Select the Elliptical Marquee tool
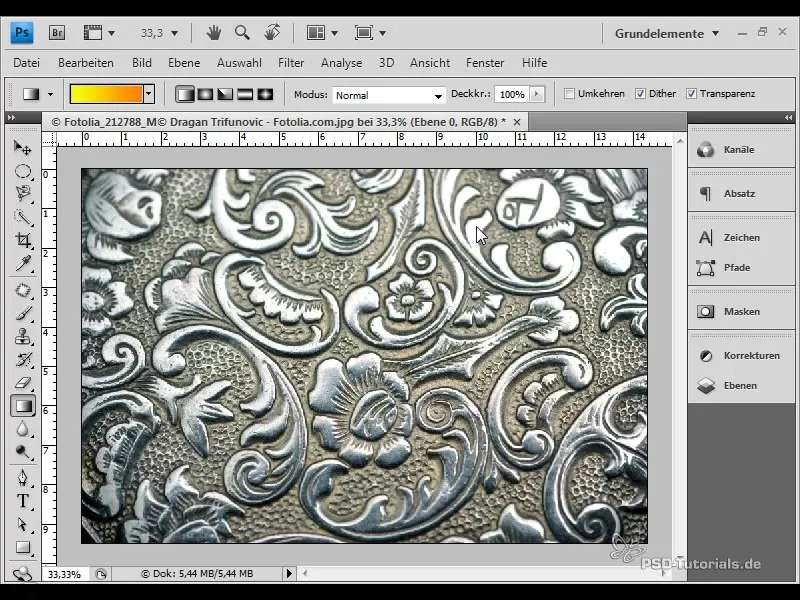The image size is (800, 600). (x=22, y=171)
